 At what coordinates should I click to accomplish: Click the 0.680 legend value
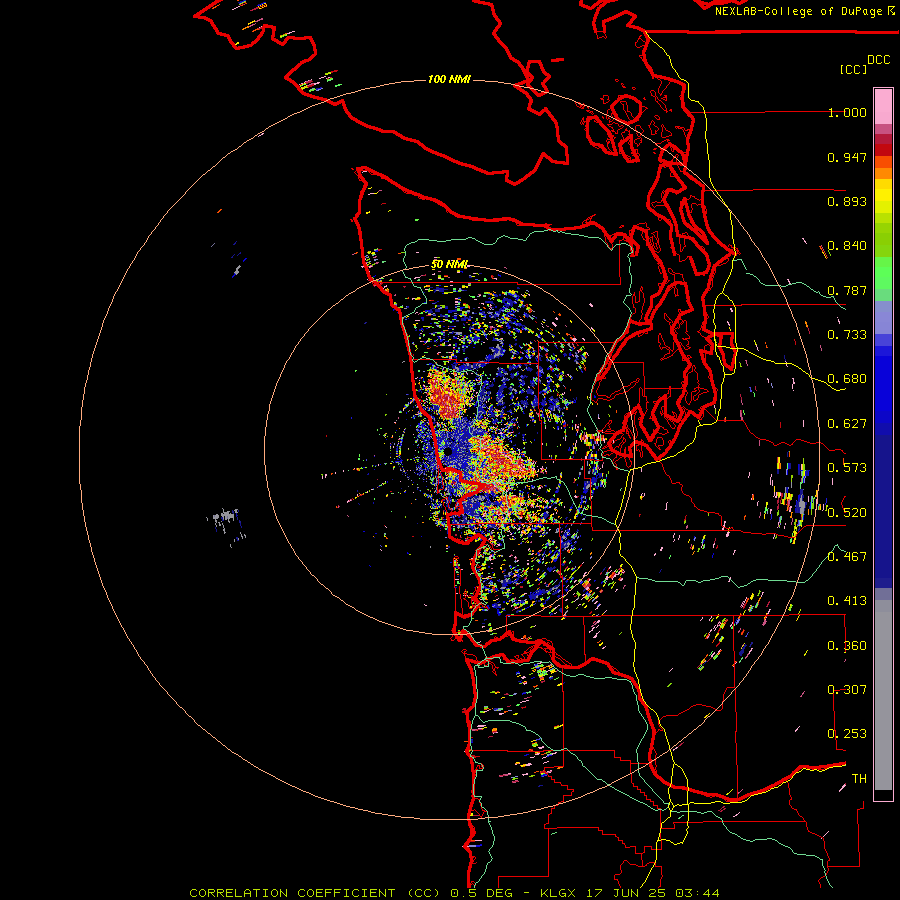[847, 379]
